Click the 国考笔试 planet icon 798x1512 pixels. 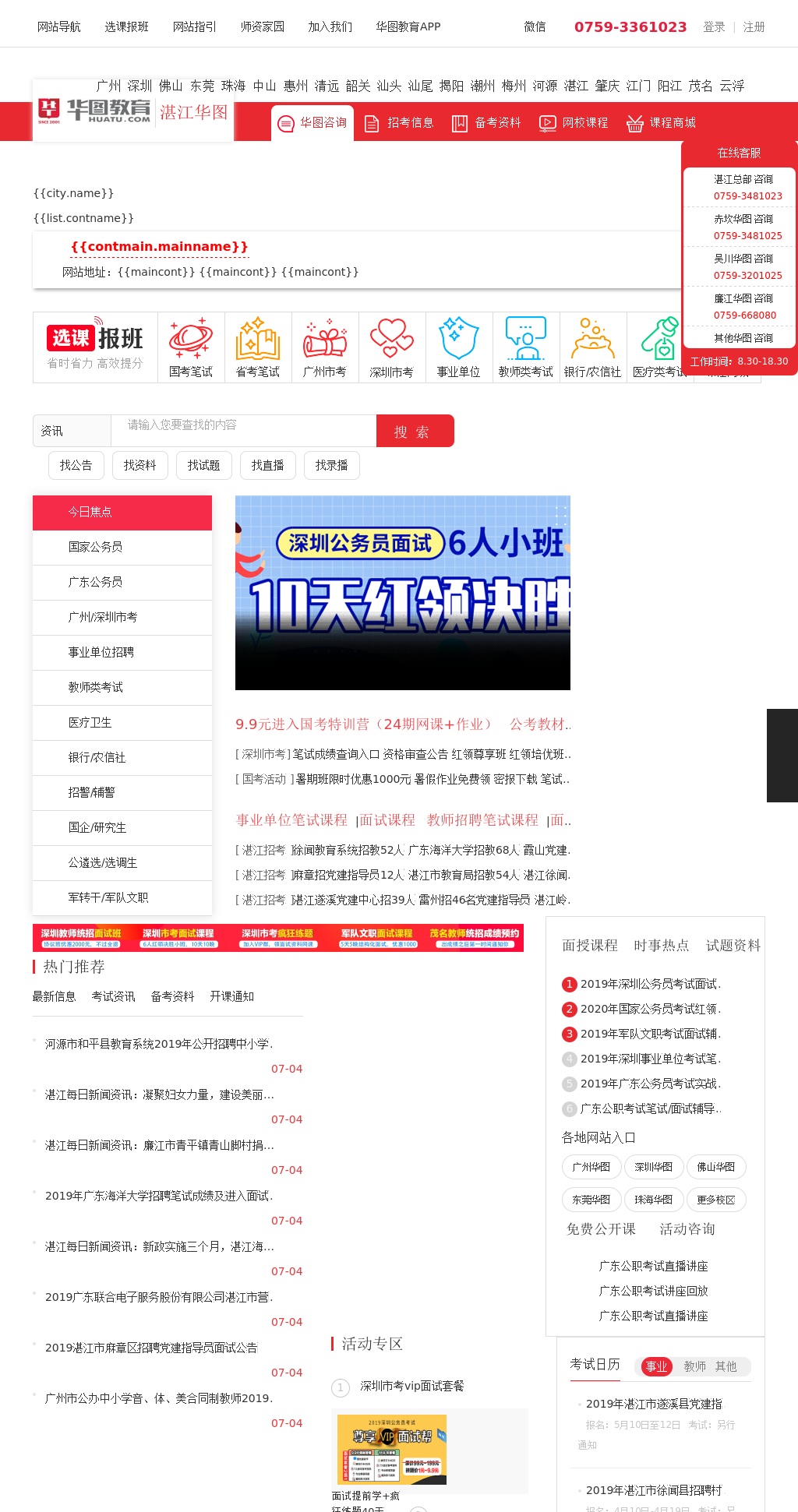tap(191, 338)
